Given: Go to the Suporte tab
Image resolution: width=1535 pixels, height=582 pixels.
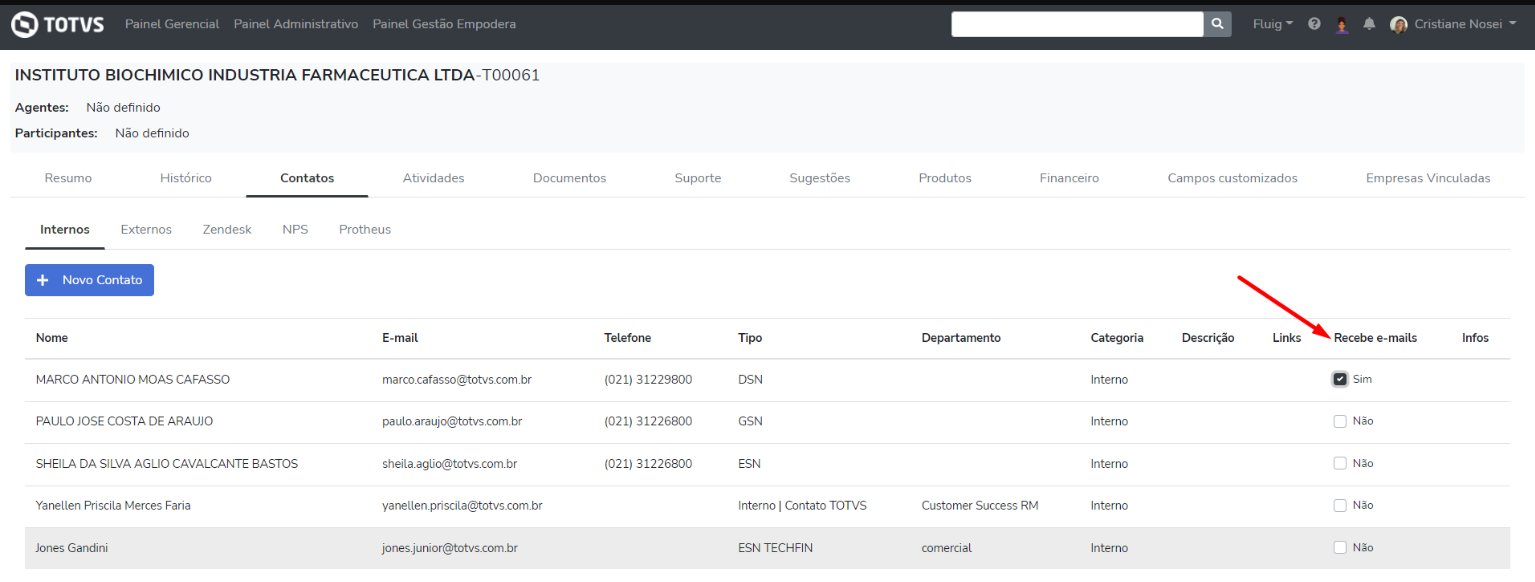Looking at the screenshot, I should pyautogui.click(x=698, y=178).
